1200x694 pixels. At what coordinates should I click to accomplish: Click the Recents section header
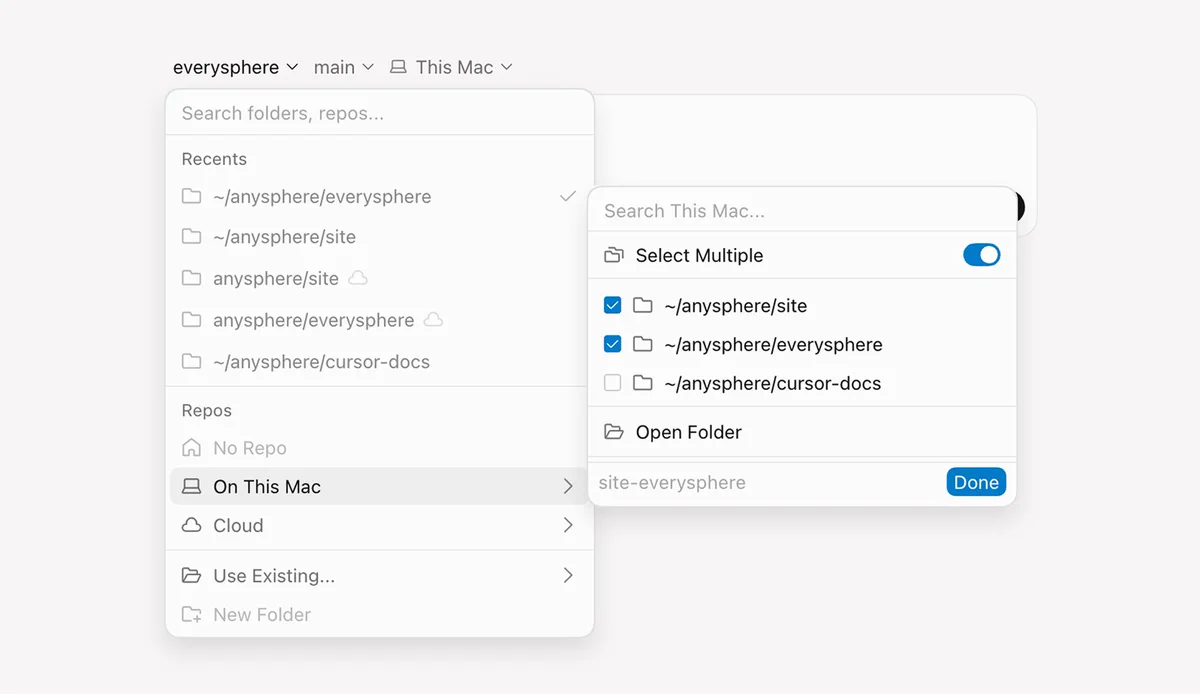(214, 159)
